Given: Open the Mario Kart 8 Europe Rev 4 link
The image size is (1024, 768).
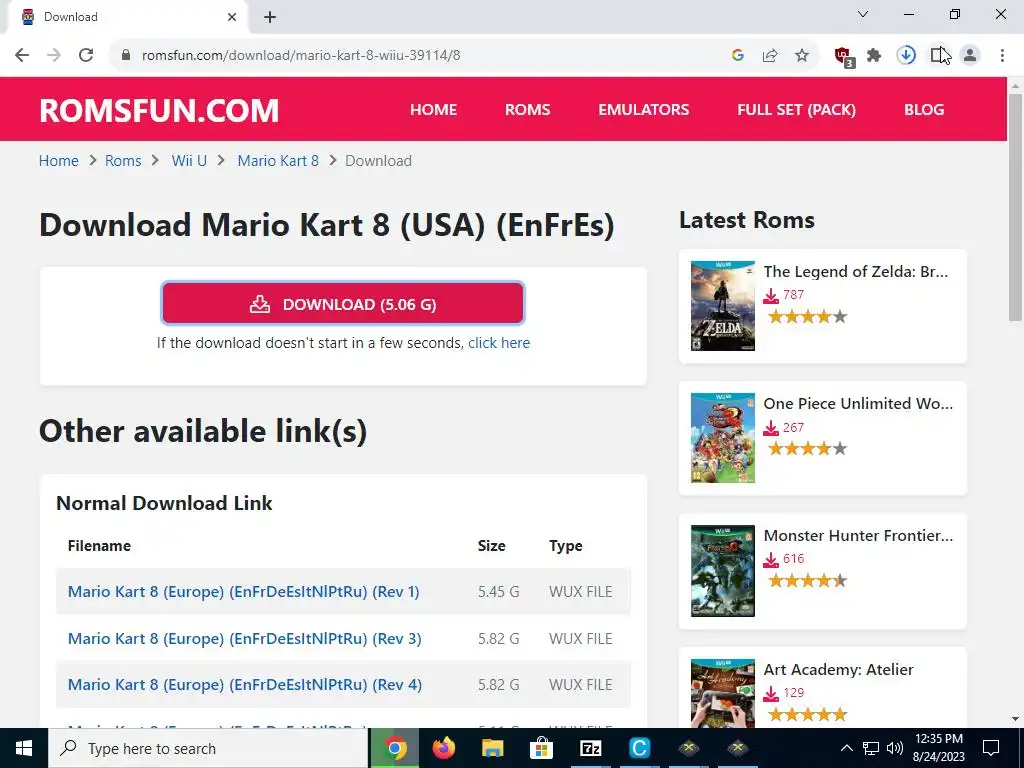Looking at the screenshot, I should (245, 684).
